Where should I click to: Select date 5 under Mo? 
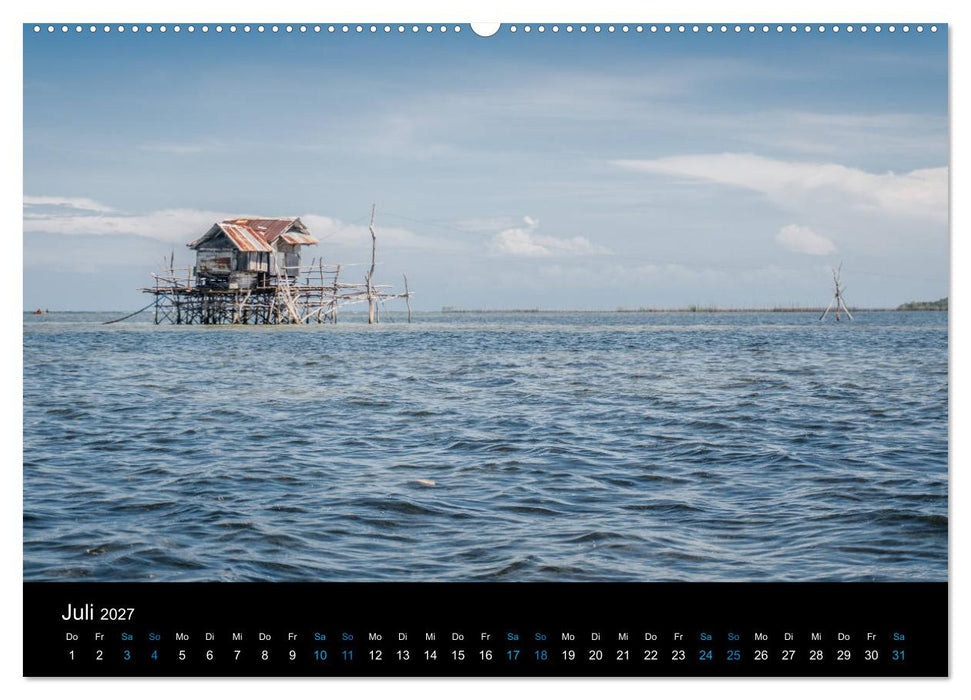(182, 655)
